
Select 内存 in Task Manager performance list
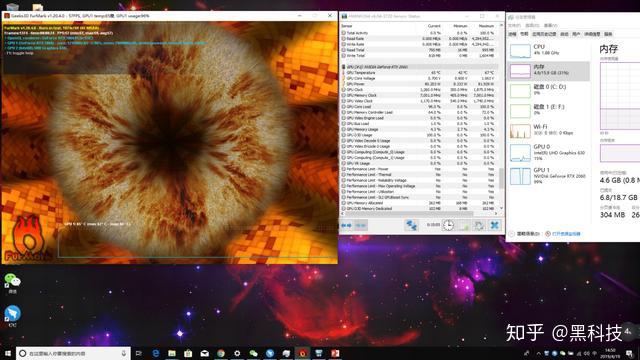(x=549, y=71)
